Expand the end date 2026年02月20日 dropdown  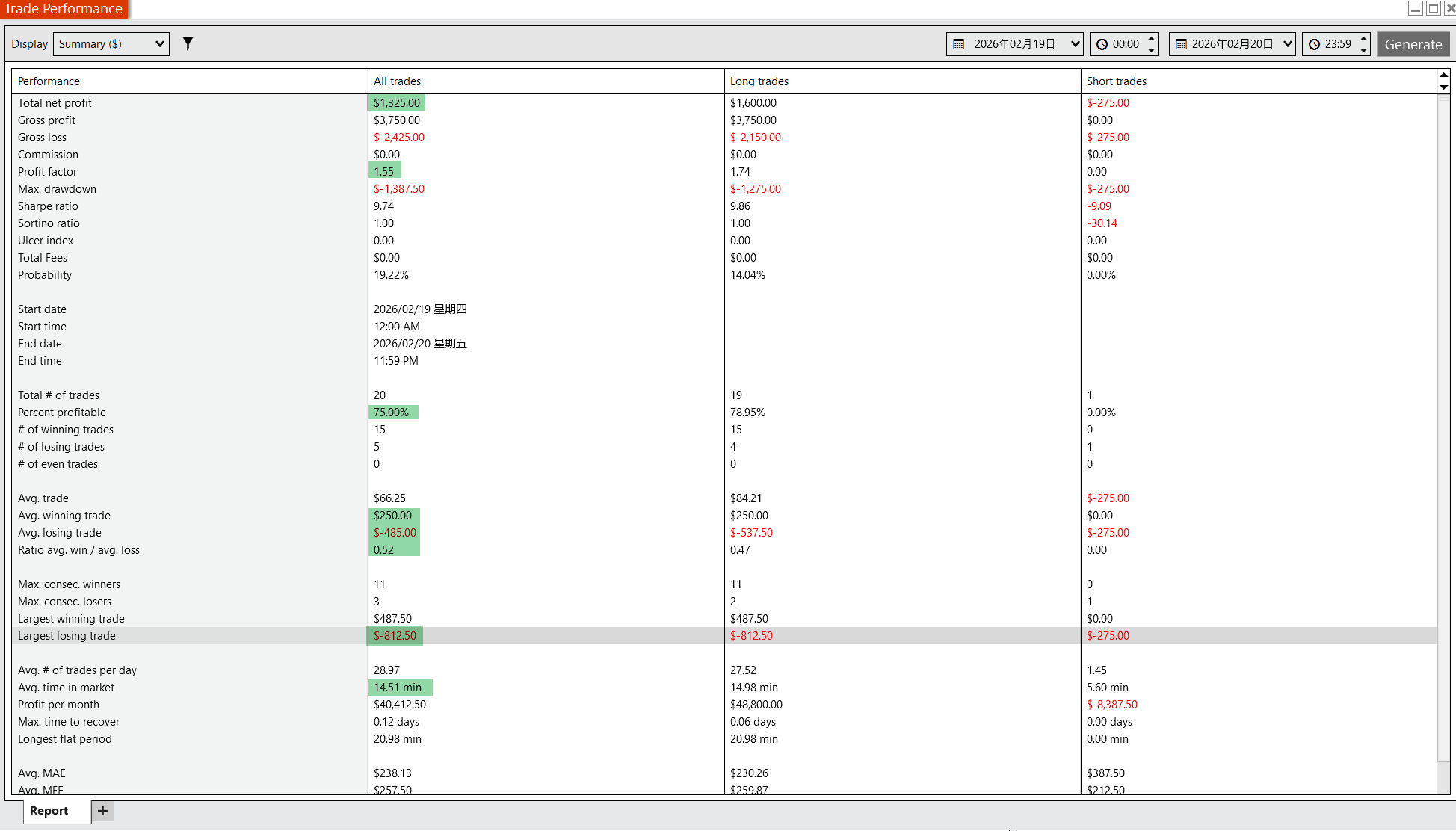tap(1287, 44)
